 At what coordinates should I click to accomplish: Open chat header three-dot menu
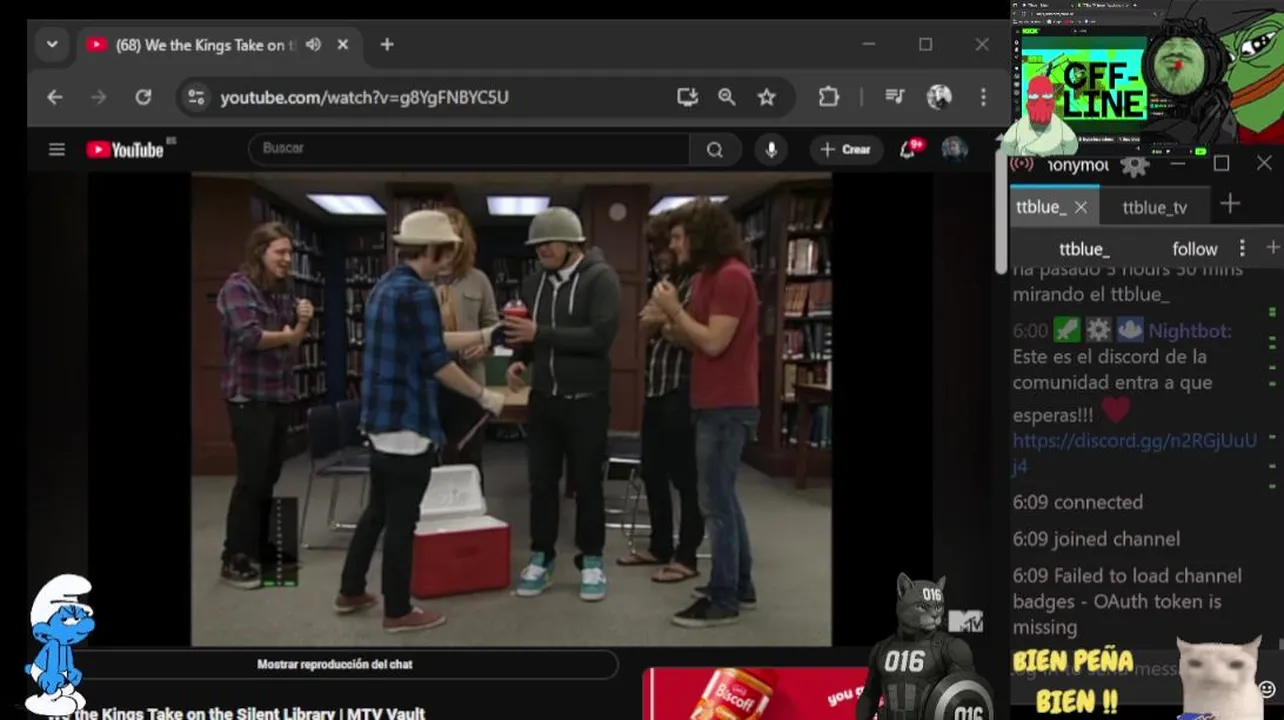pyautogui.click(x=1242, y=248)
